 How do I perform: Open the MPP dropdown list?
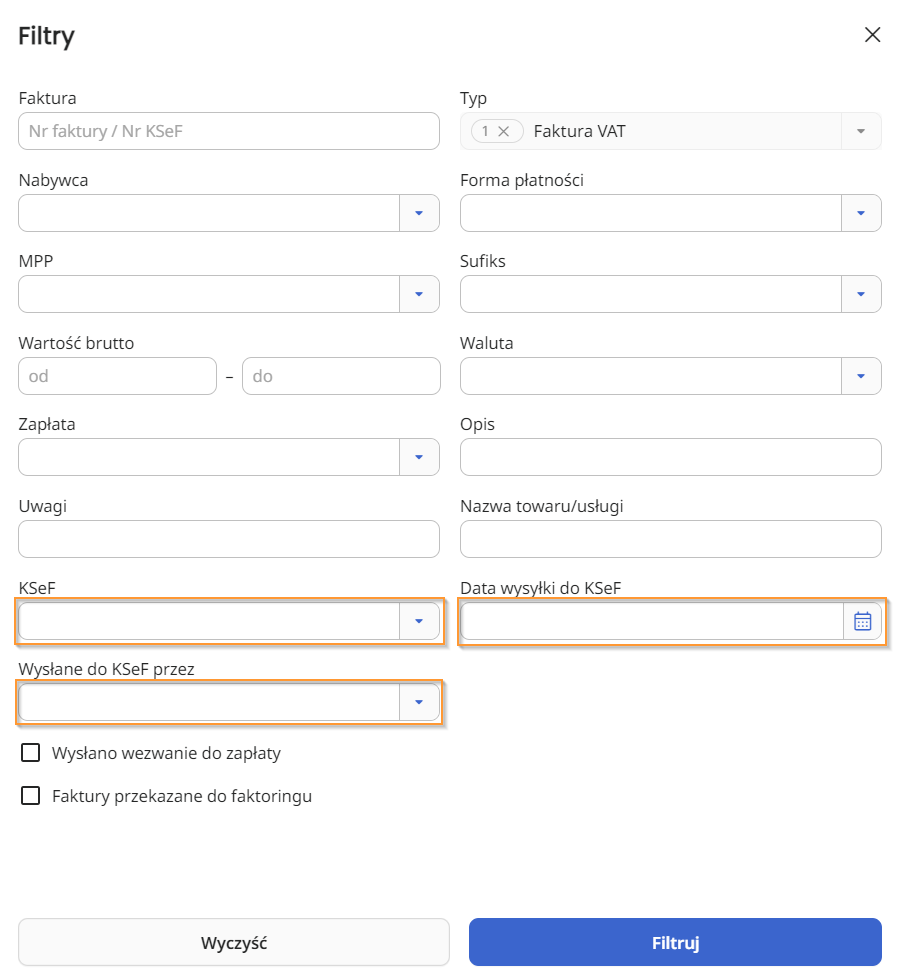click(x=419, y=294)
